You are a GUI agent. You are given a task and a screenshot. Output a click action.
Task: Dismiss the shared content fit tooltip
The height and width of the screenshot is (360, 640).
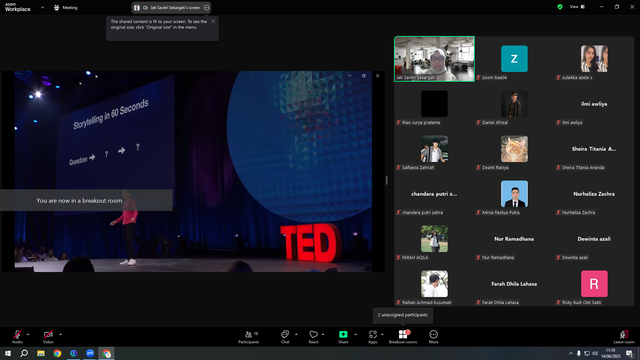213,21
